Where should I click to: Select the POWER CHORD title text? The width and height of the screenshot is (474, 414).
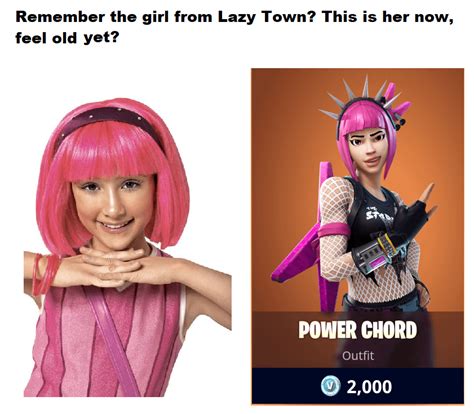(358, 330)
